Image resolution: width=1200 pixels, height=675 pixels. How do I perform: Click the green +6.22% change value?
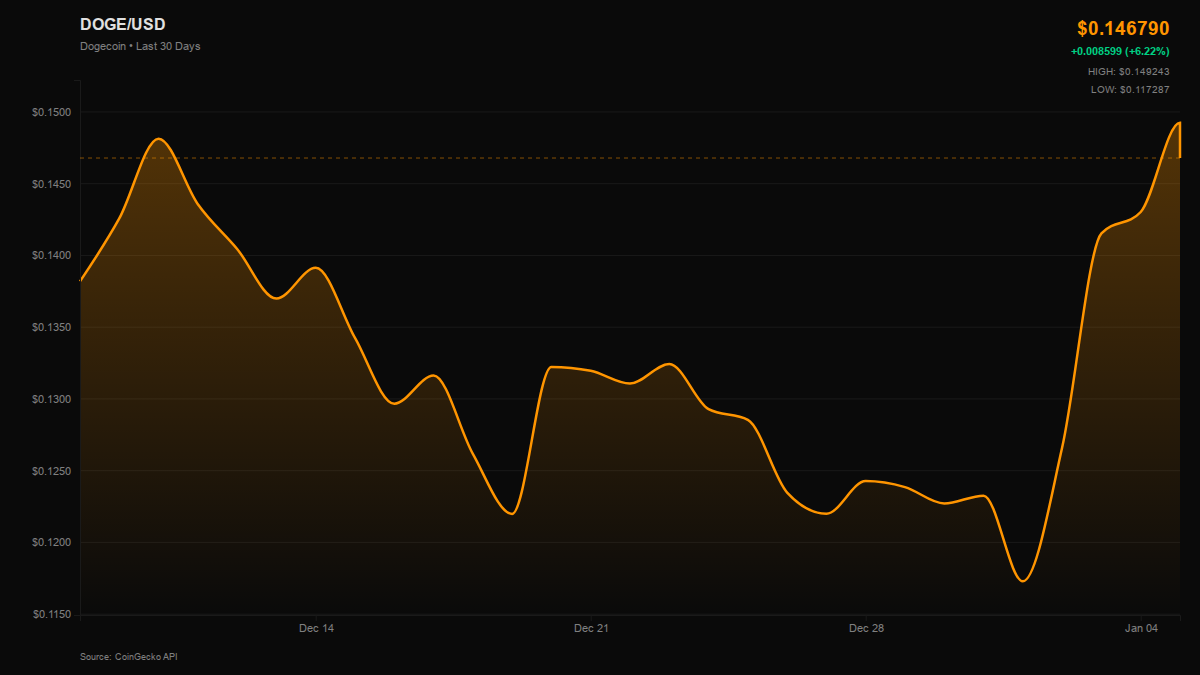pyautogui.click(x=1119, y=52)
